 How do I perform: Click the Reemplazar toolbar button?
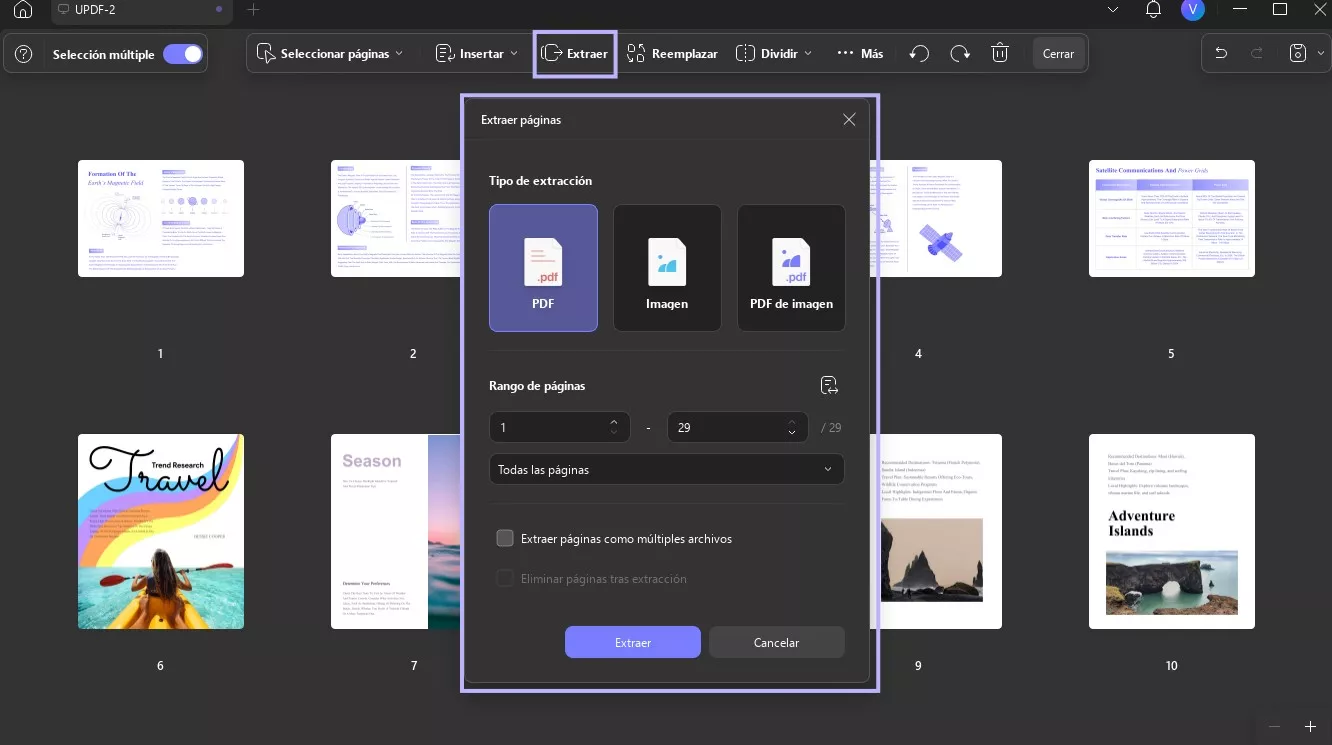click(672, 54)
